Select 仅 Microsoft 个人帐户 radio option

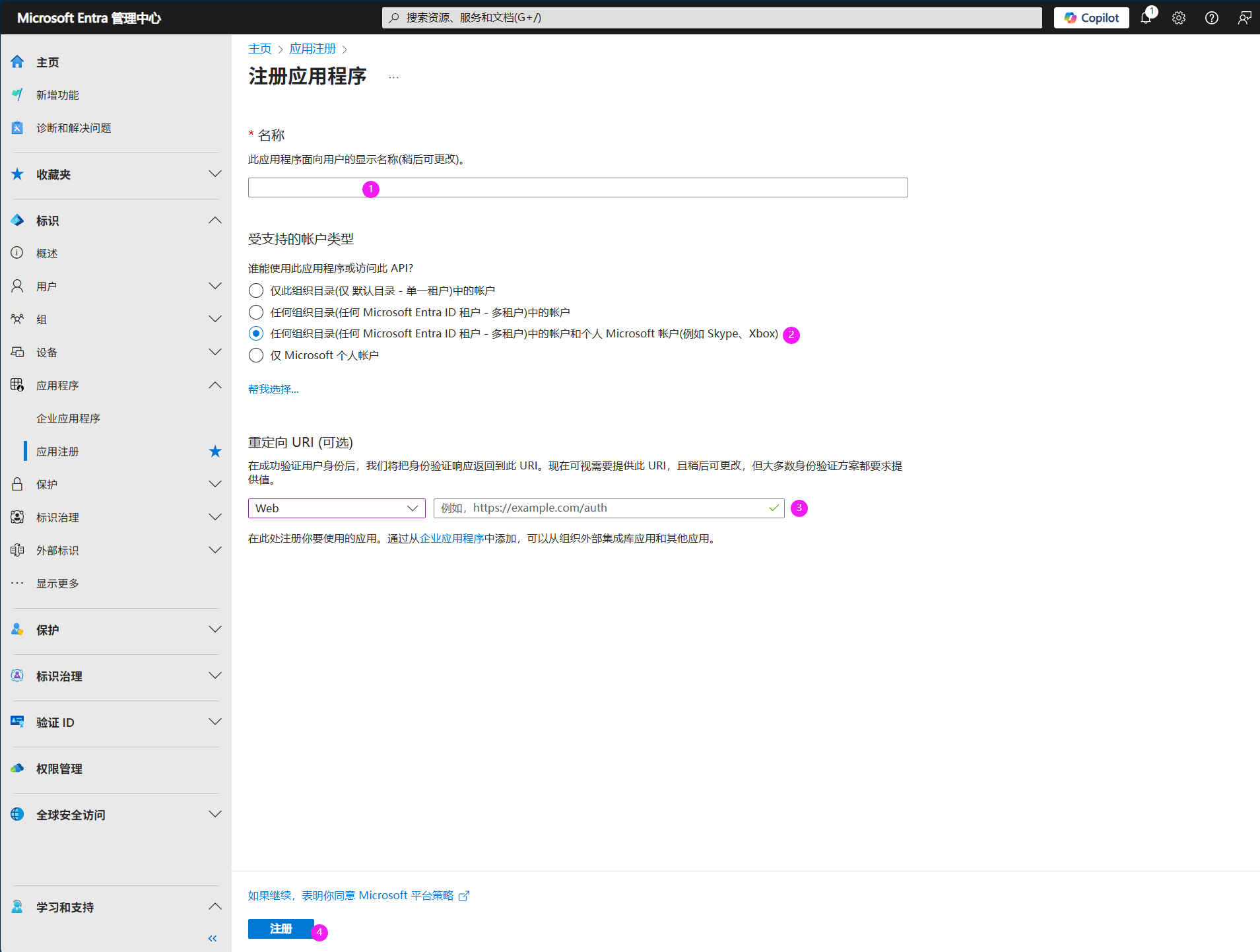pos(256,355)
